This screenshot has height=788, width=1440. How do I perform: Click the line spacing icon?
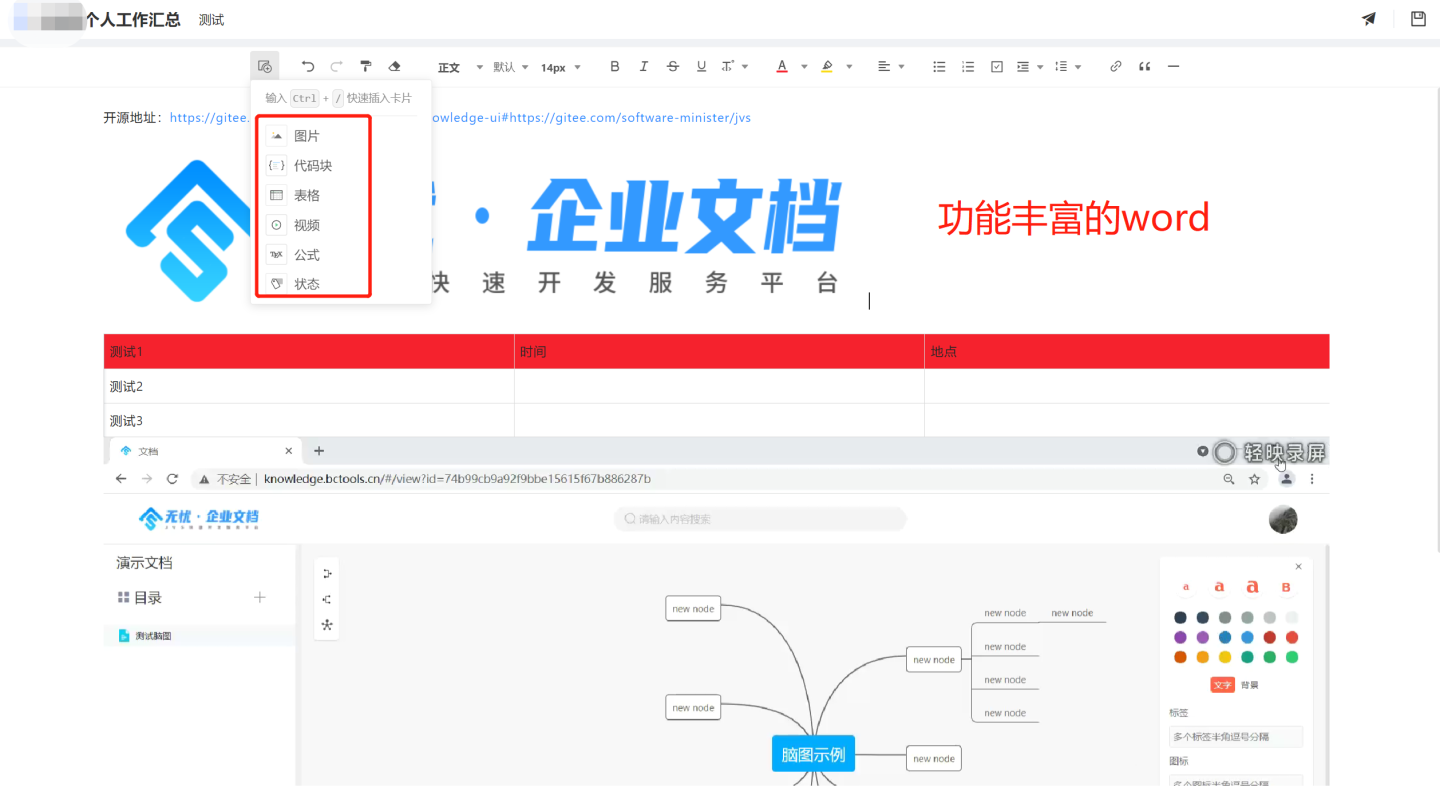point(1062,67)
